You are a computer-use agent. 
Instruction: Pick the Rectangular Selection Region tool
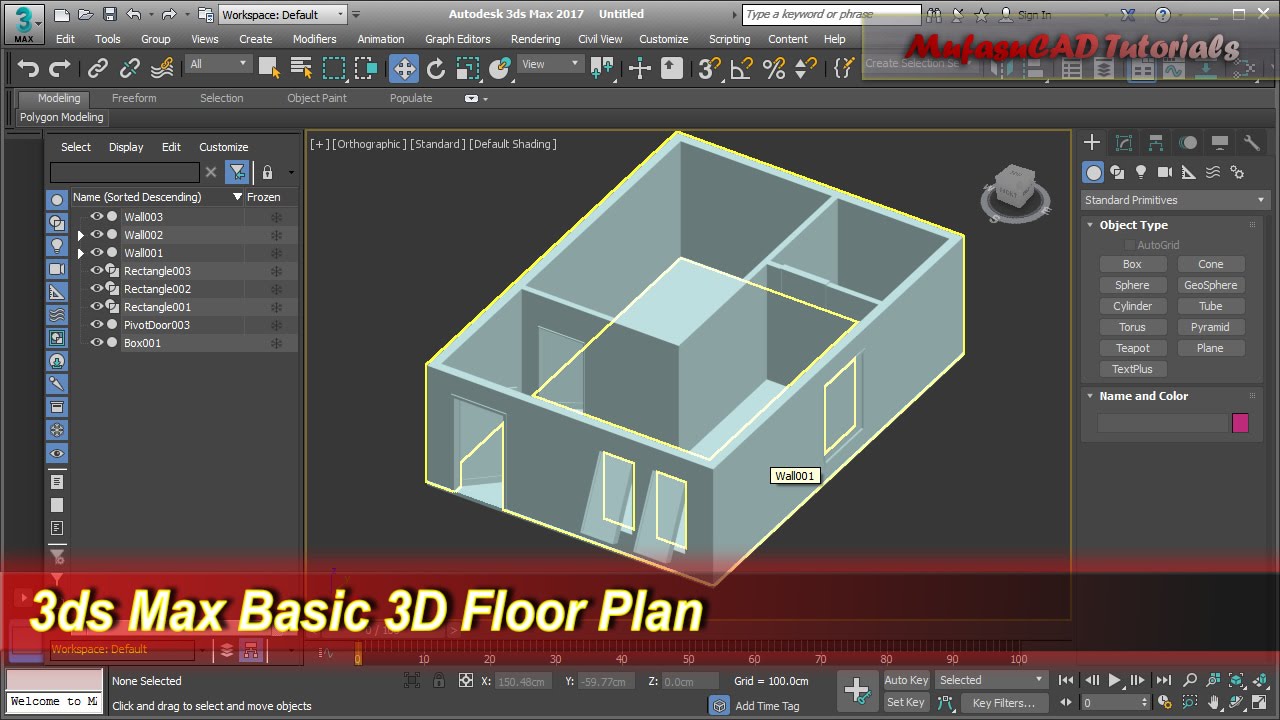click(x=334, y=68)
